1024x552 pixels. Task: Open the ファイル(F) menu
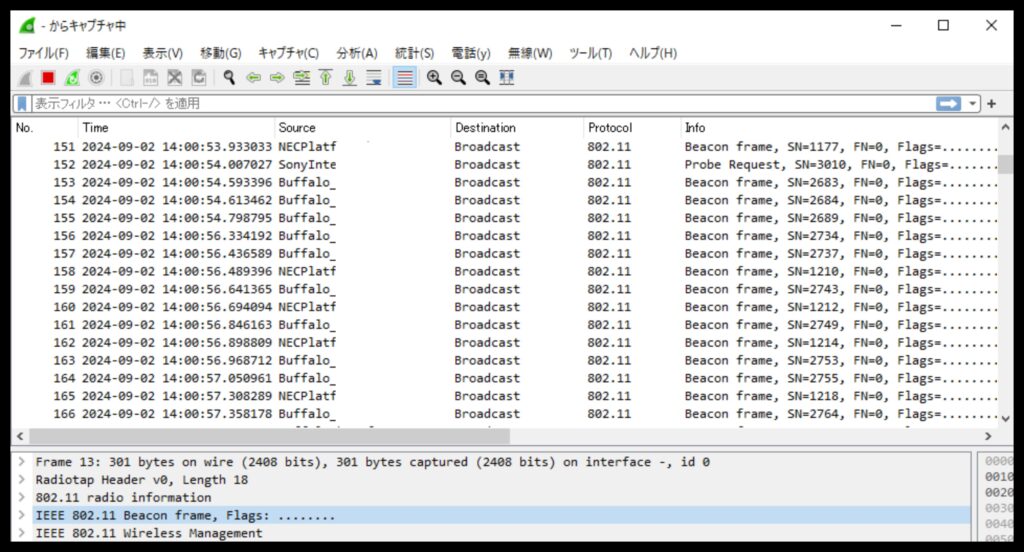pyautogui.click(x=43, y=53)
